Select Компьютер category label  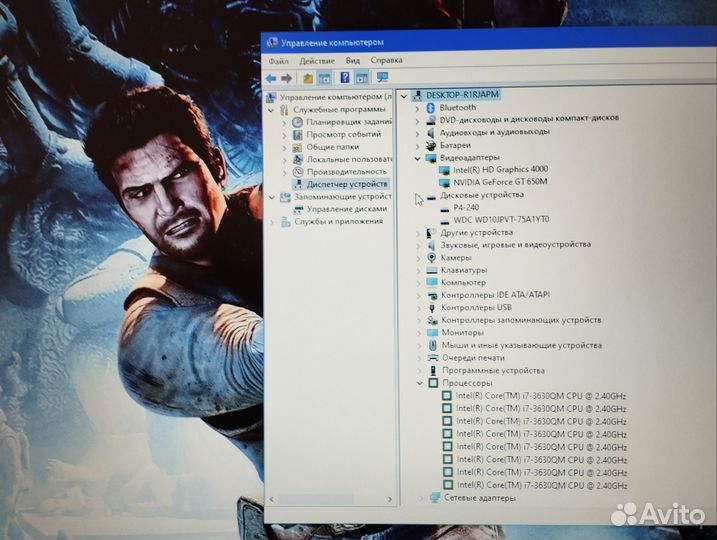click(x=463, y=283)
